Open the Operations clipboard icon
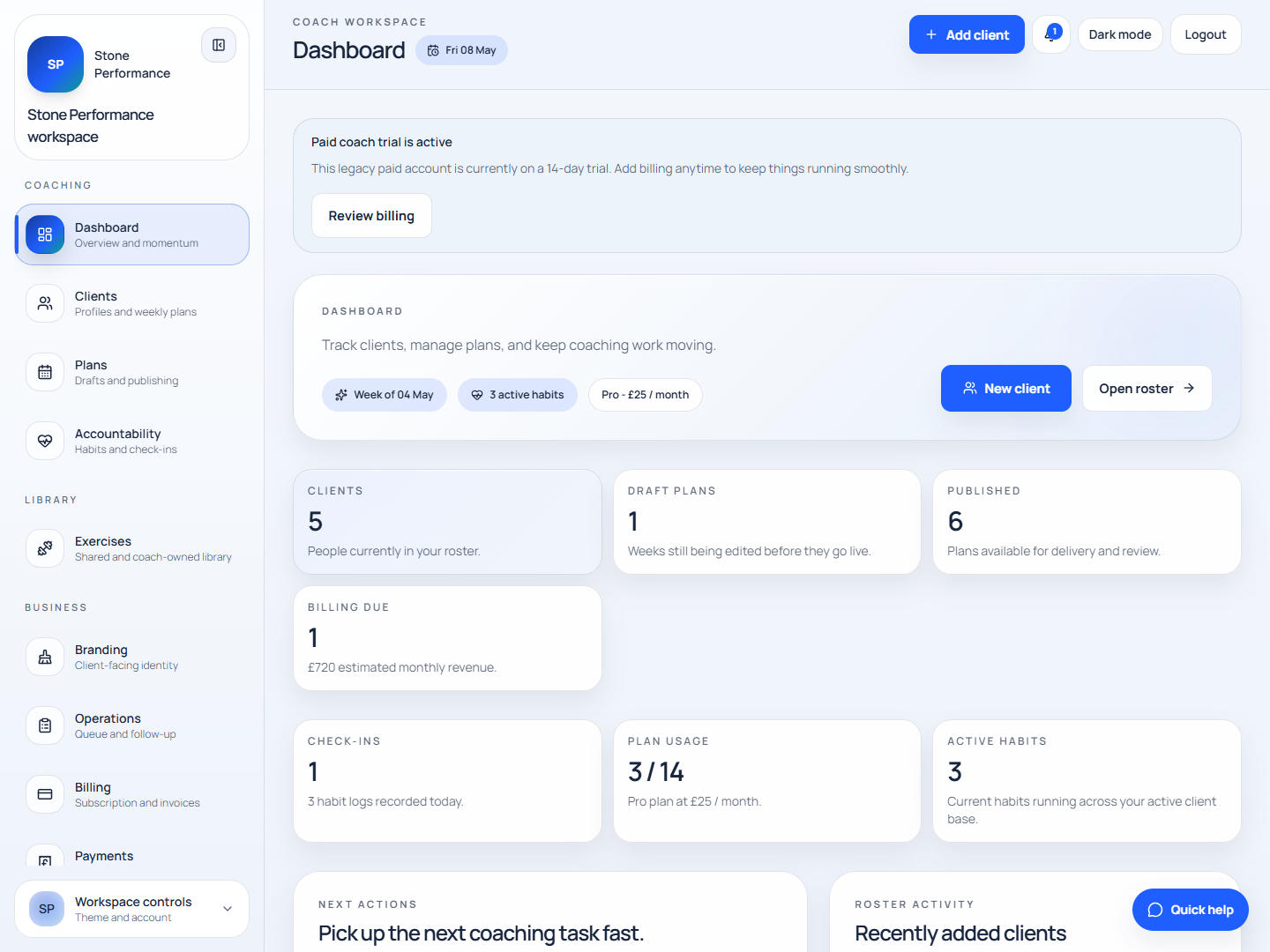 click(x=45, y=725)
